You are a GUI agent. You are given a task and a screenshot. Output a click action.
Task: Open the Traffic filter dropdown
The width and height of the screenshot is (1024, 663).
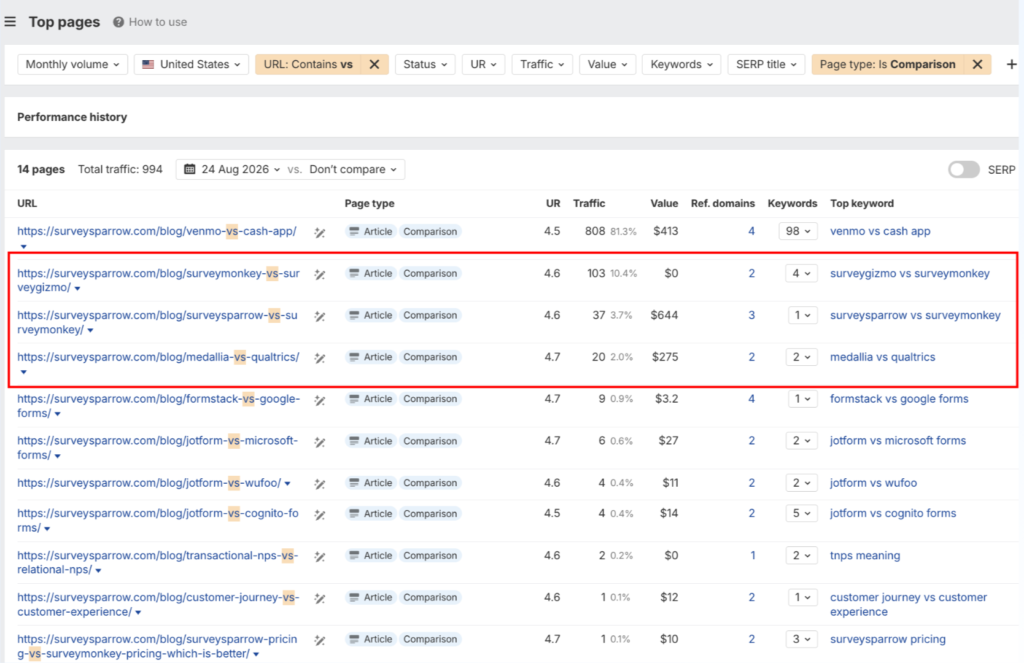tap(541, 64)
